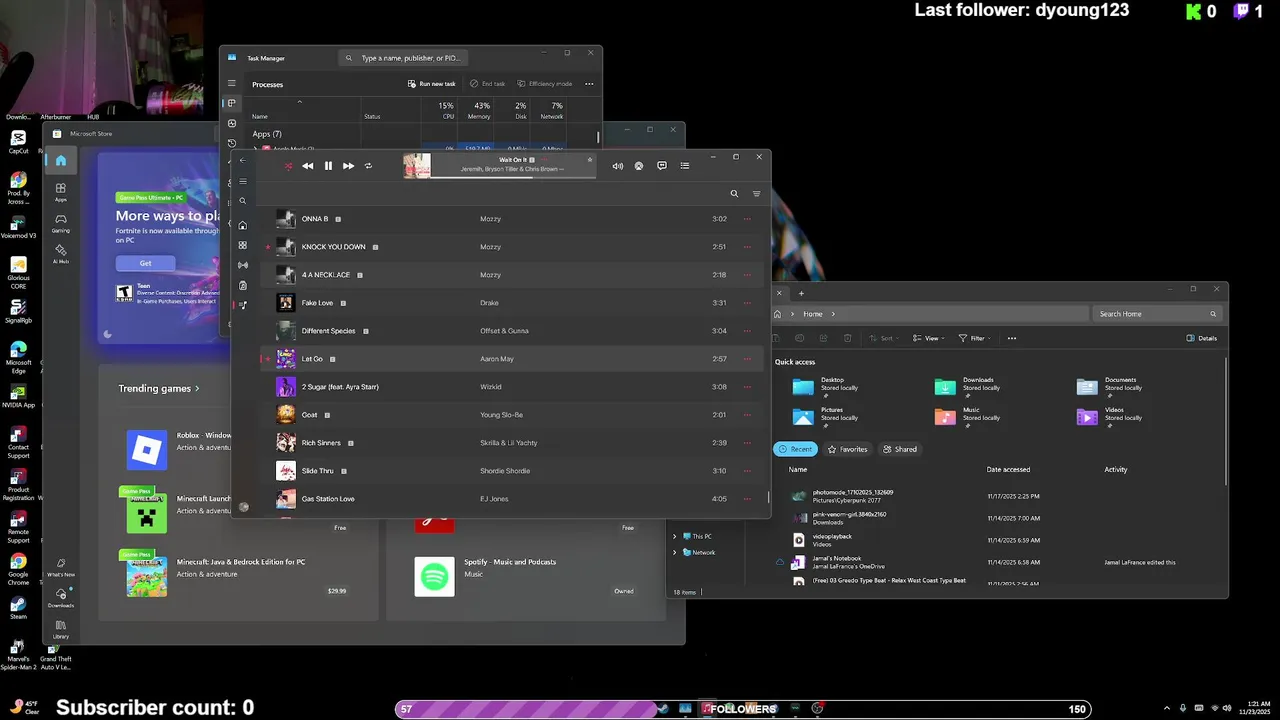The height and width of the screenshot is (720, 1280).
Task: Add a new tab in File Explorer
Action: (801, 293)
